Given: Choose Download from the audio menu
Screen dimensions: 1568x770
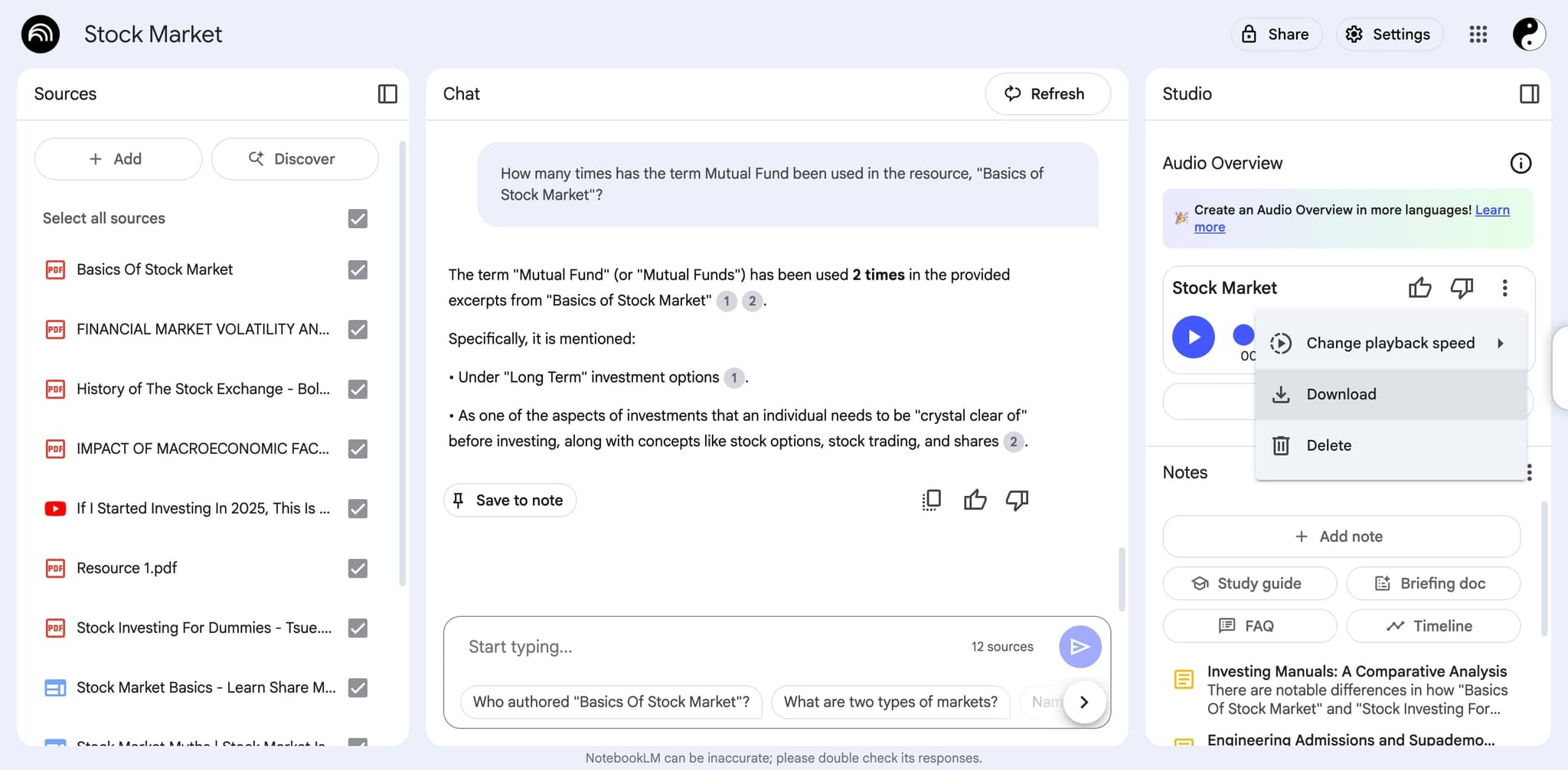Looking at the screenshot, I should (x=1341, y=394).
